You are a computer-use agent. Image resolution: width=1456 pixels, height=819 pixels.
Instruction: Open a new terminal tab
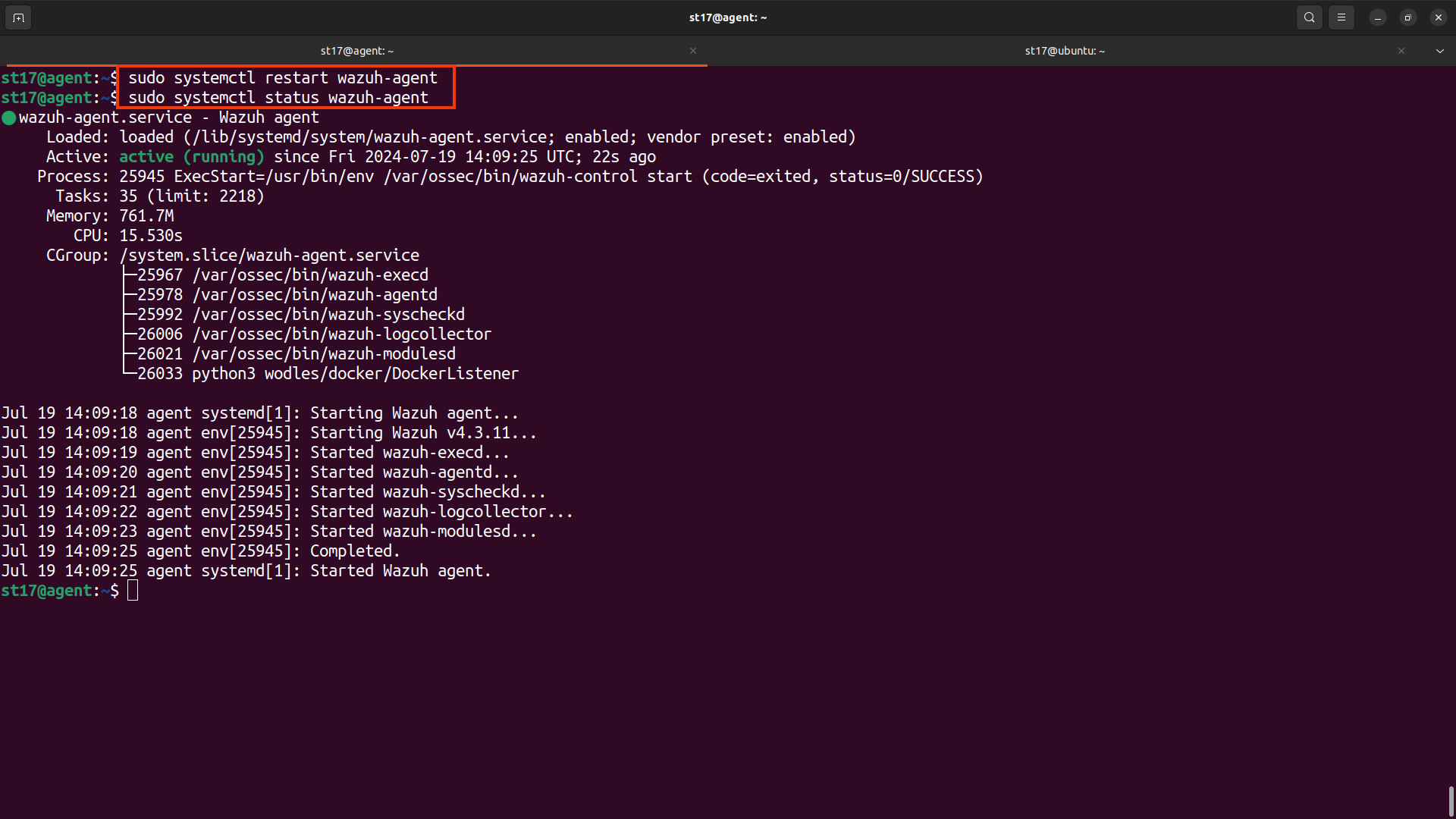pyautogui.click(x=18, y=17)
